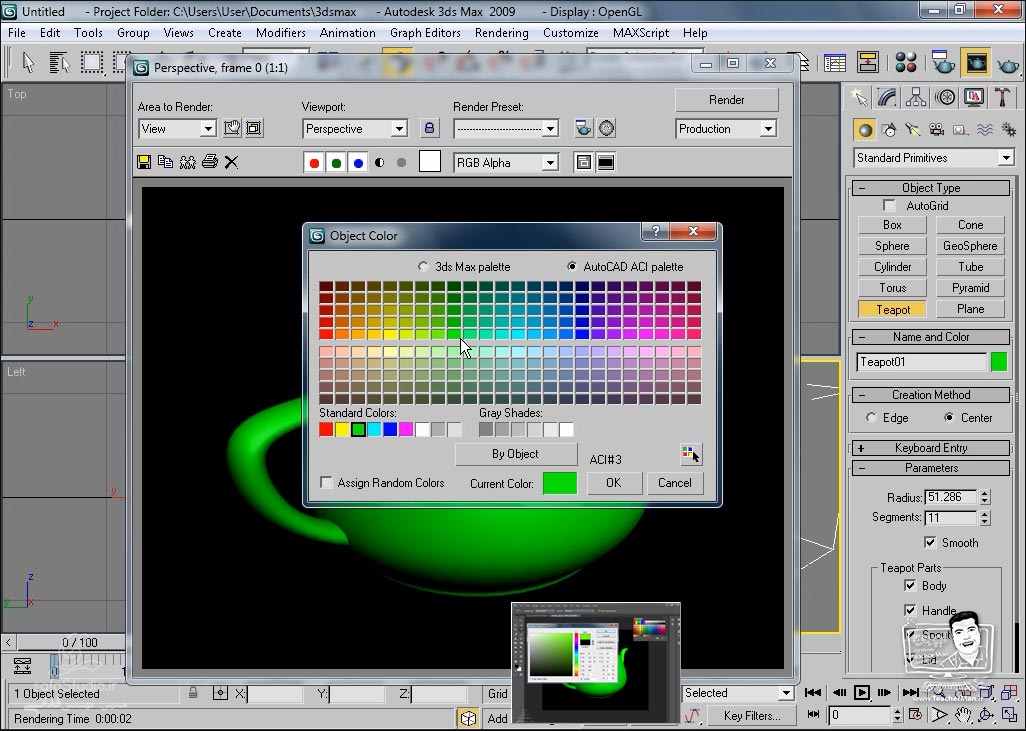Click the Sphere primitive button
The width and height of the screenshot is (1026, 731).
coord(892,245)
